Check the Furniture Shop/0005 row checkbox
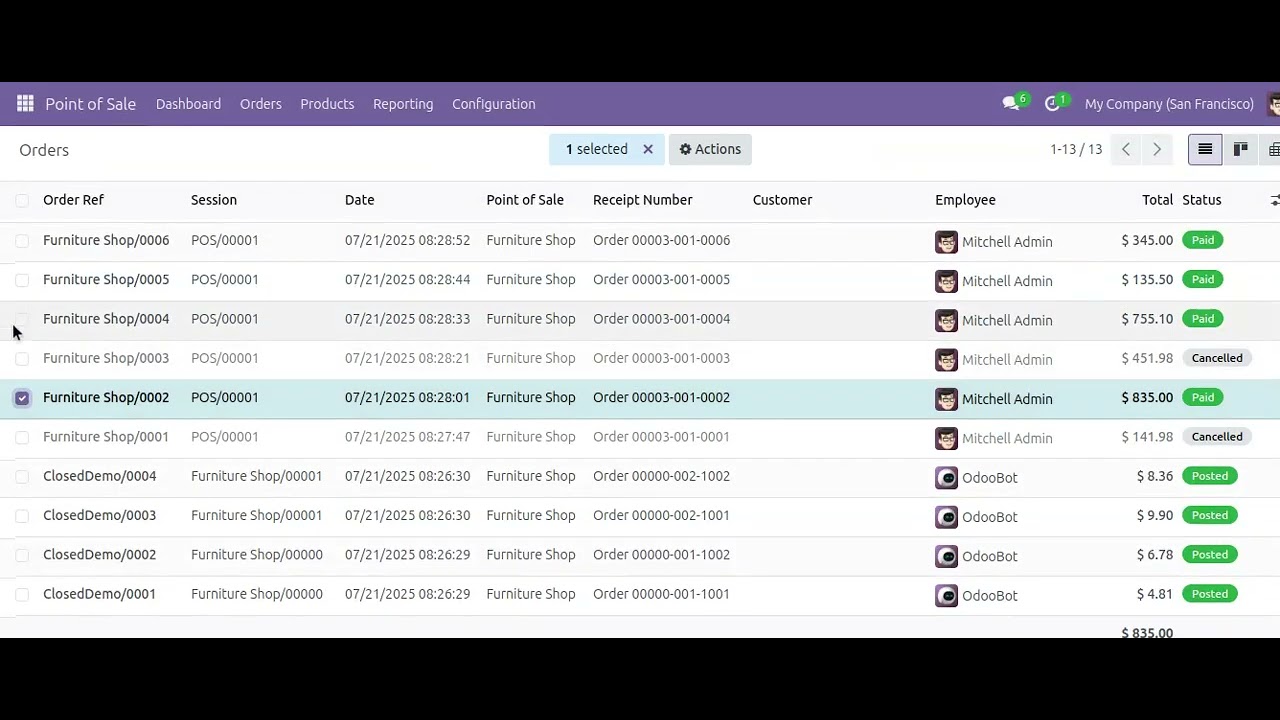The image size is (1280, 720). point(22,280)
